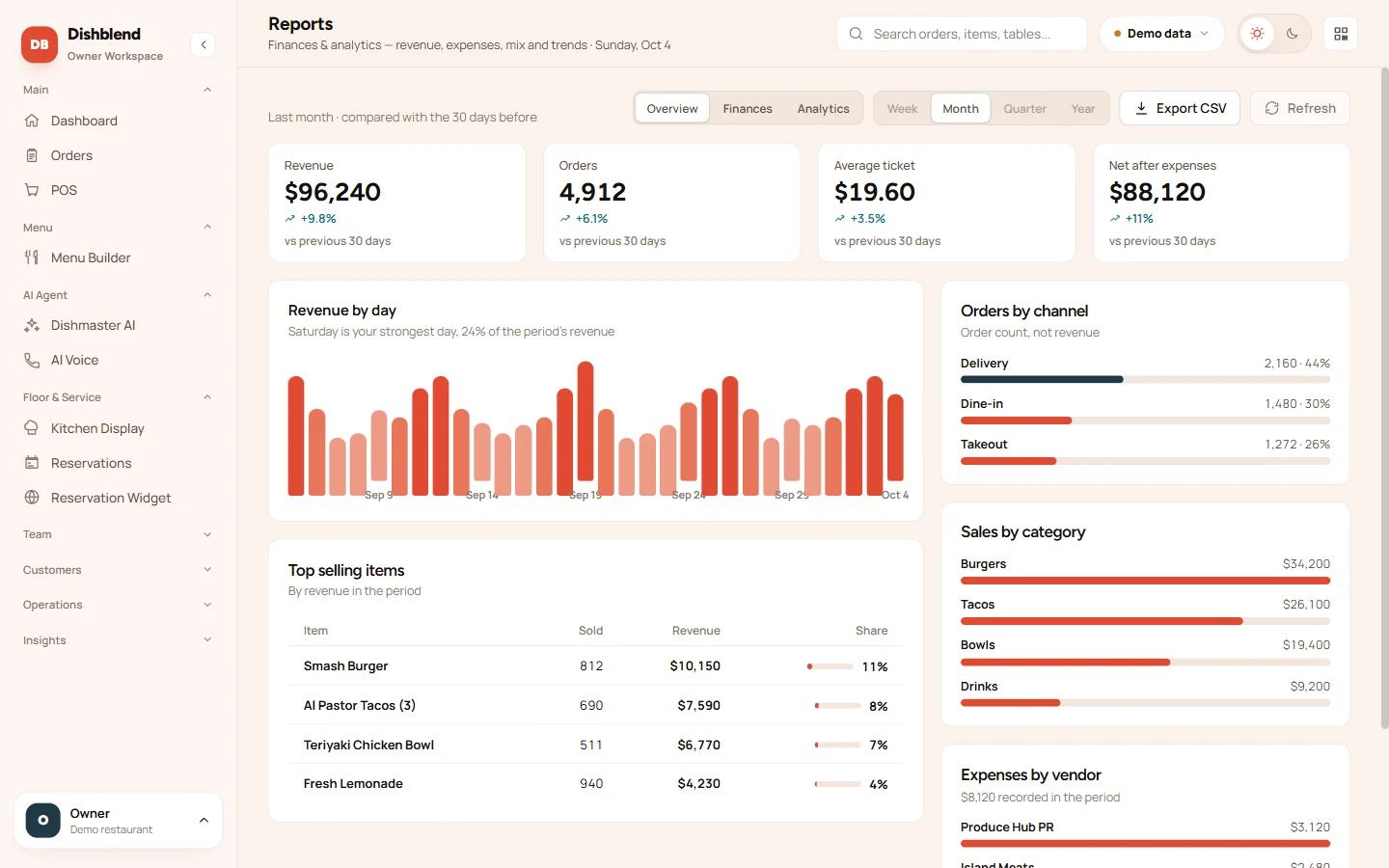1389x868 pixels.
Task: Open the Orders sidebar link
Action: pyautogui.click(x=118, y=155)
